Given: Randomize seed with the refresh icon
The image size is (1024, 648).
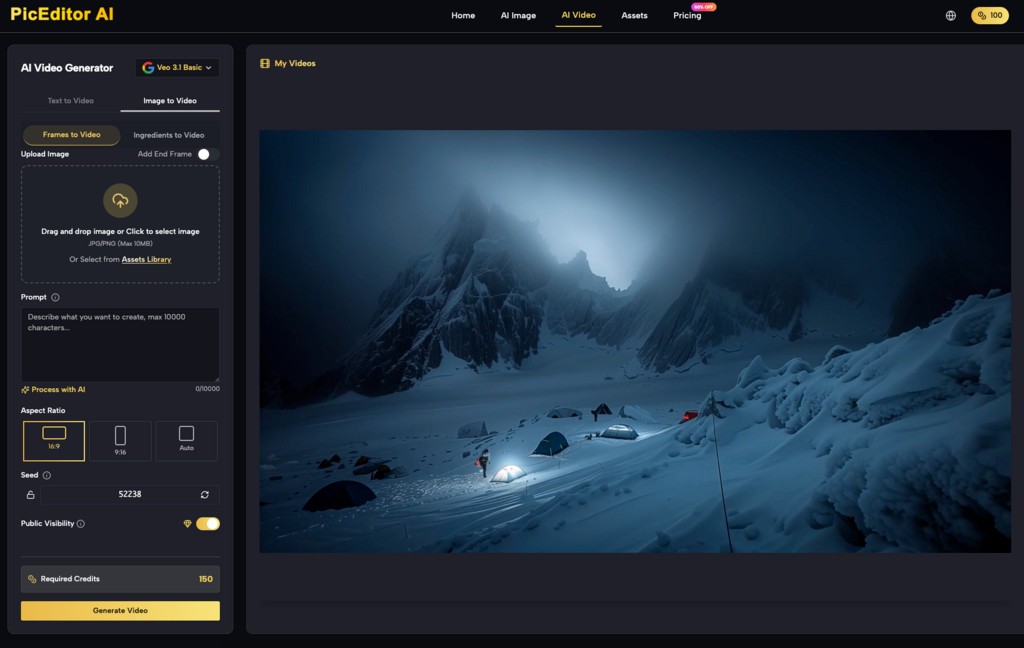Looking at the screenshot, I should coord(204,494).
